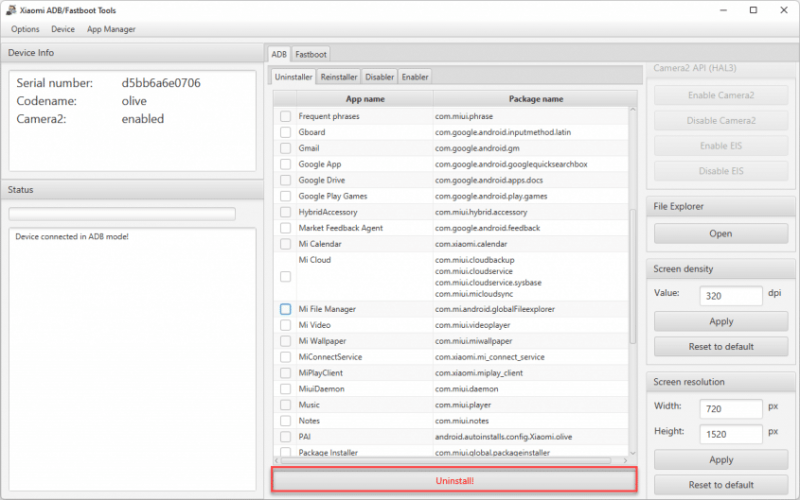The height and width of the screenshot is (500, 800).
Task: Apply the screen resolution values
Action: (x=720, y=460)
